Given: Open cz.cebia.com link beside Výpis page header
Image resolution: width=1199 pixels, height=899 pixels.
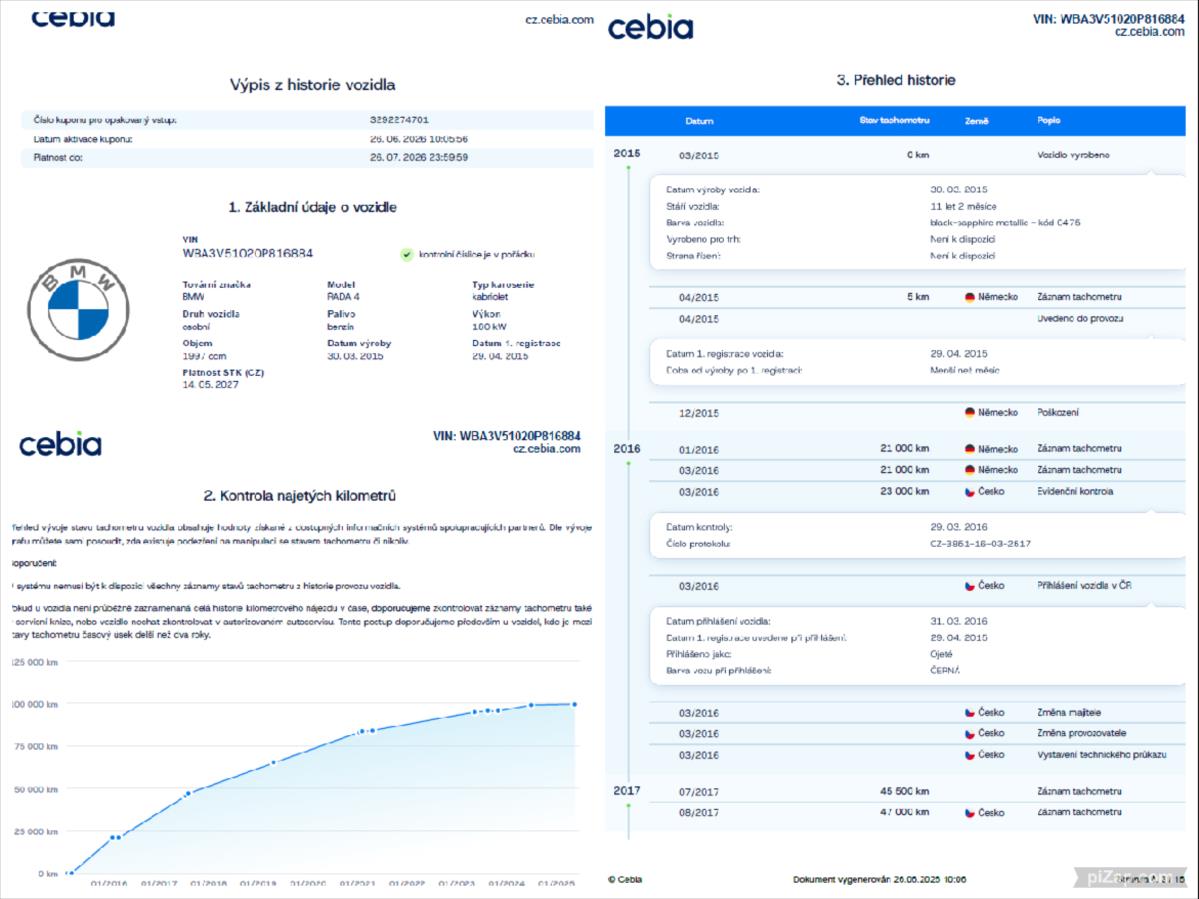Looking at the screenshot, I should [559, 20].
